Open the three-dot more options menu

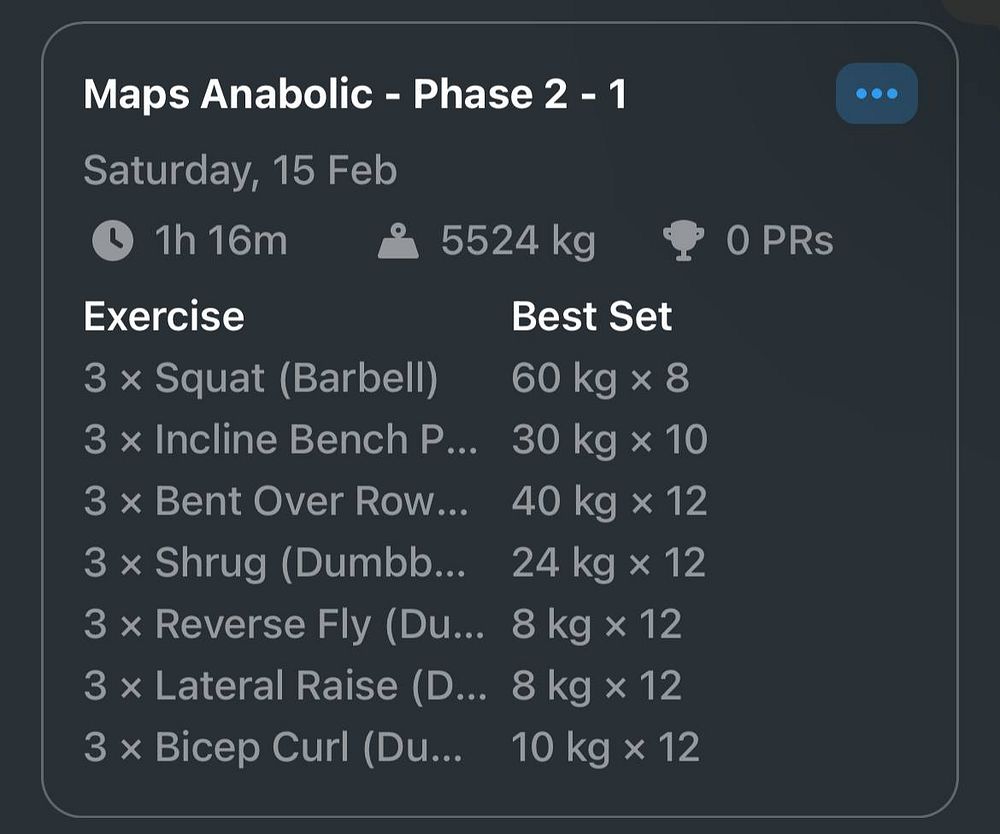[876, 94]
